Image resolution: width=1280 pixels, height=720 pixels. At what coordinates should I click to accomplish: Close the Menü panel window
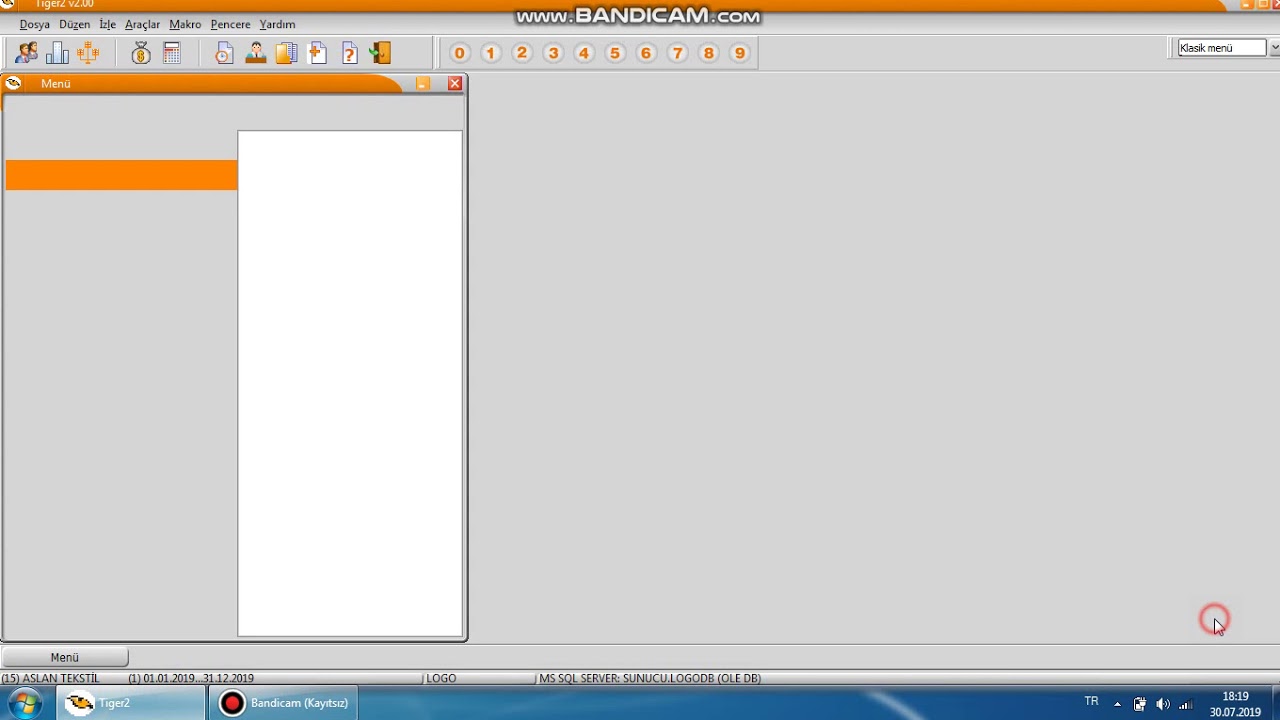[x=455, y=84]
